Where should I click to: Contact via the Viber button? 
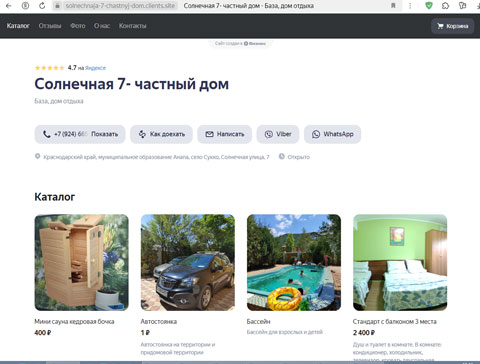click(278, 134)
